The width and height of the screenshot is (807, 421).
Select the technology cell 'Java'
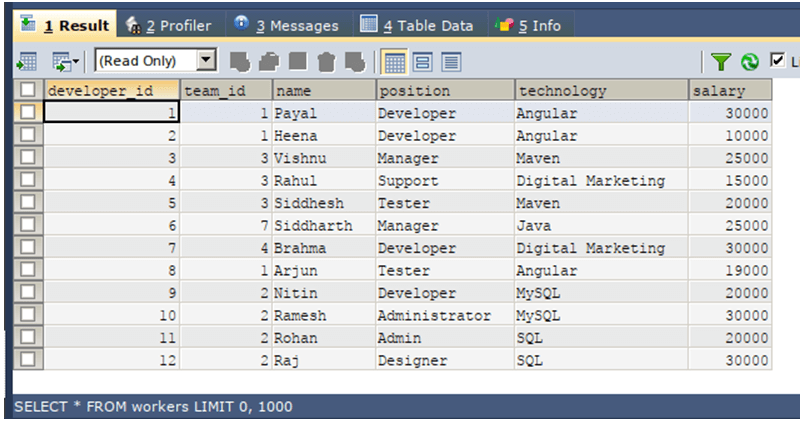tap(602, 225)
